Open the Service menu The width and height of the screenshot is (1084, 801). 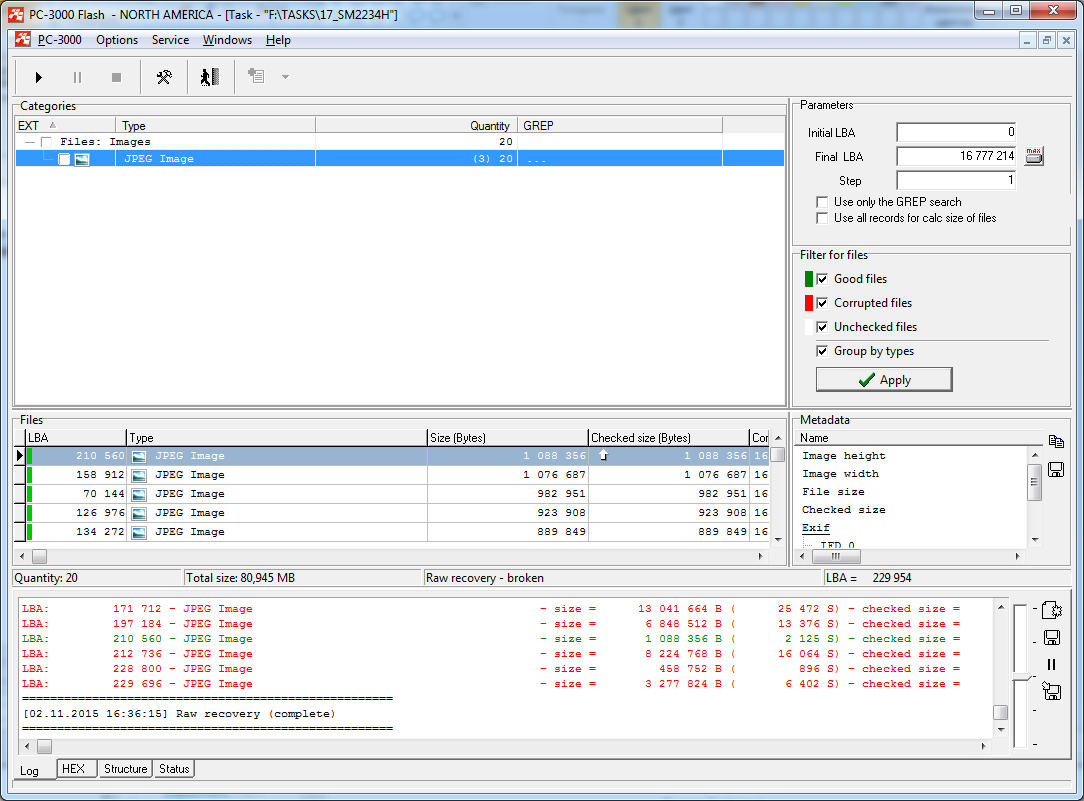click(170, 40)
